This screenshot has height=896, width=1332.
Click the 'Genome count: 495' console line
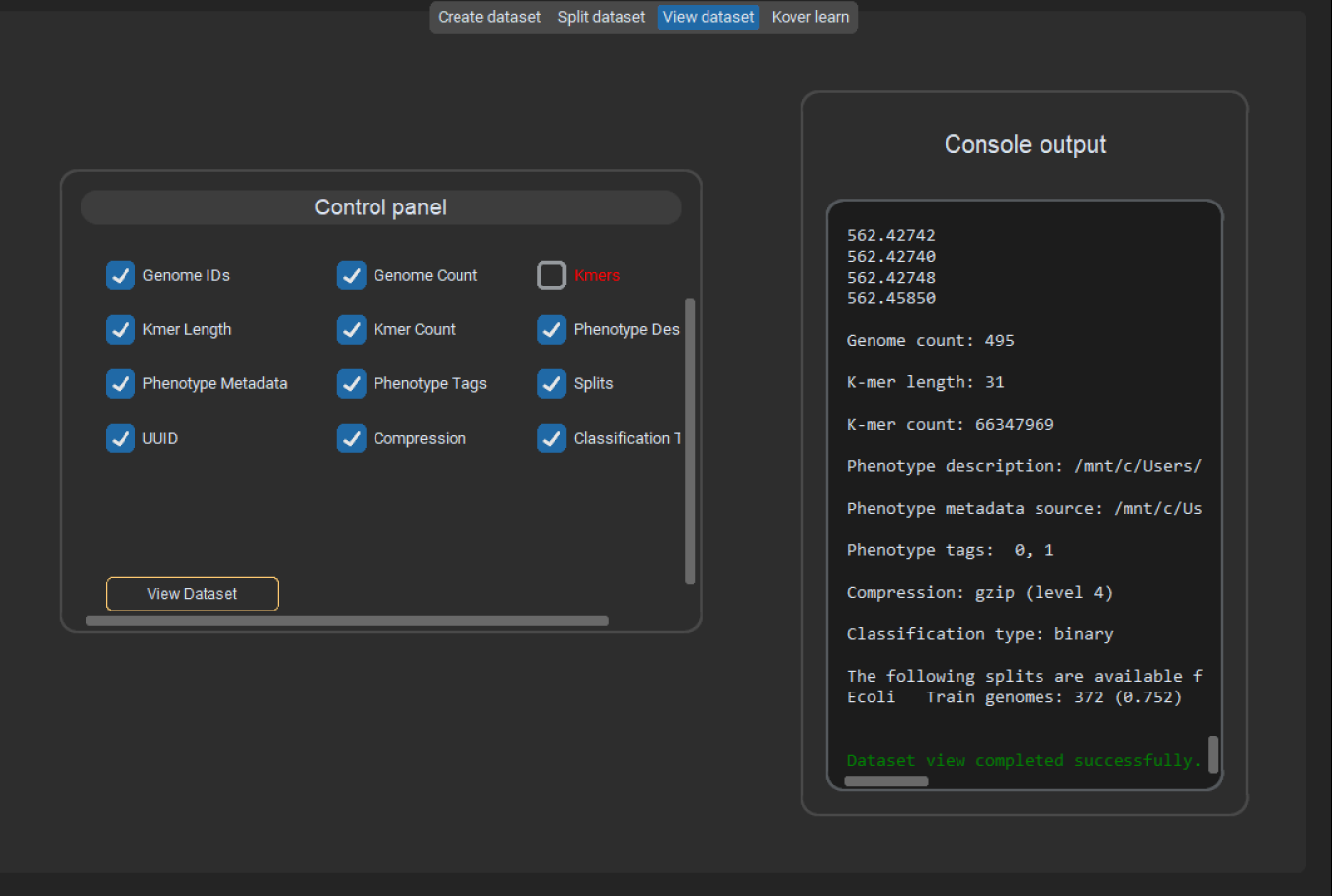(x=930, y=340)
